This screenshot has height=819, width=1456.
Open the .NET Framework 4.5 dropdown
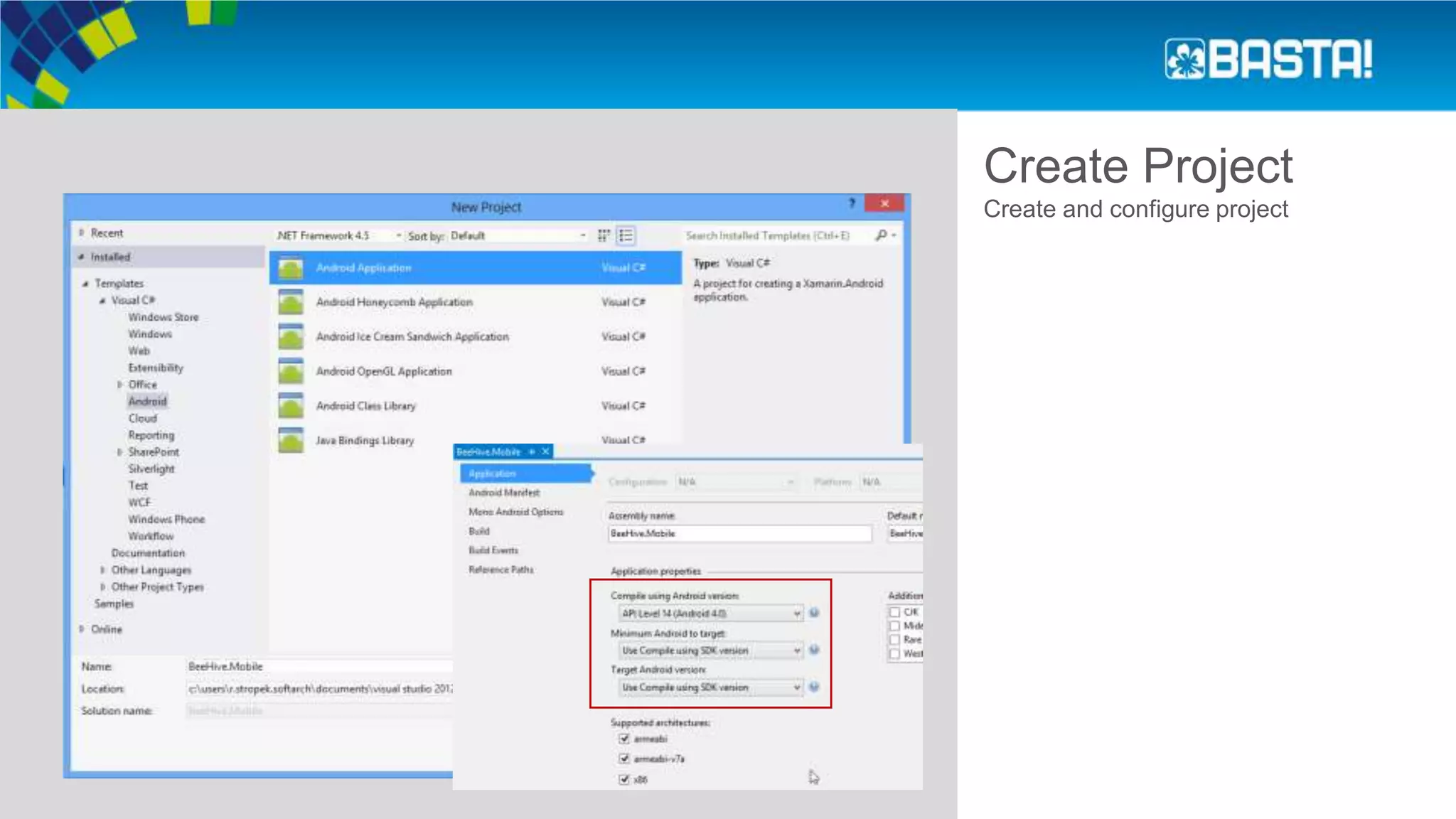[339, 235]
